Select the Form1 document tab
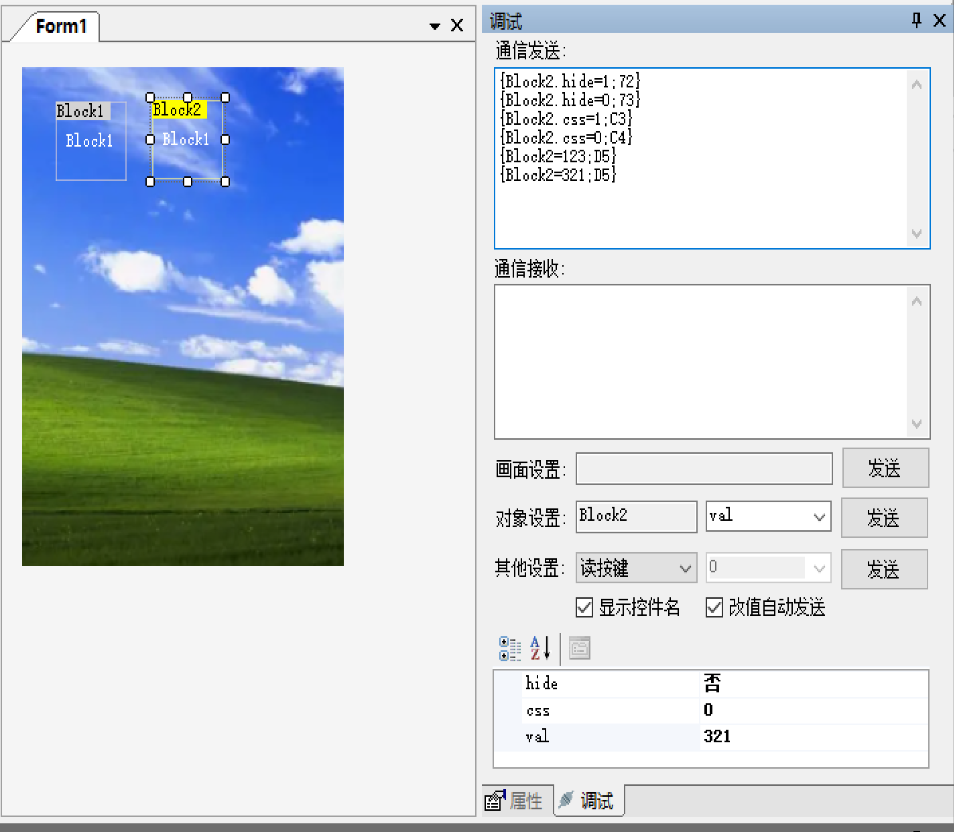Screen dimensions: 954x832 pos(61,27)
